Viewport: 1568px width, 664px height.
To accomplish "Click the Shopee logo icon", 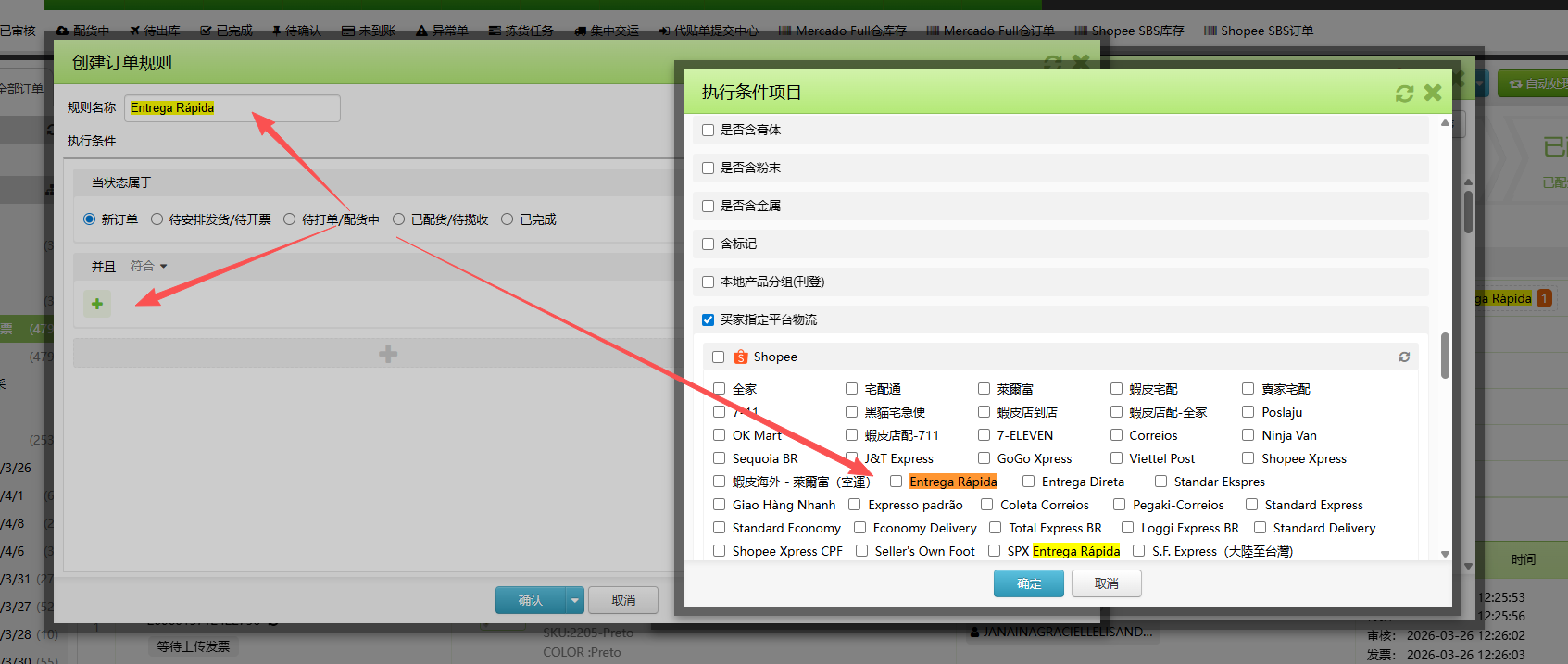I will coord(741,357).
